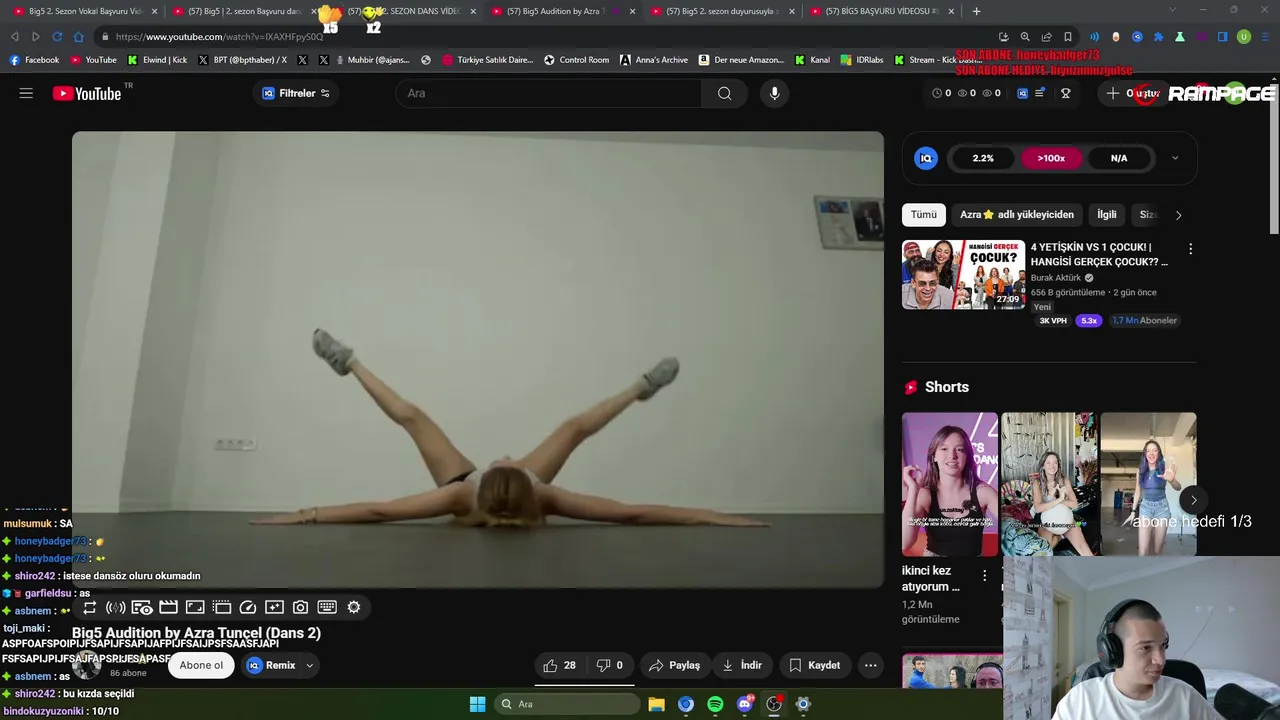Click the volume booster icon under the video
1280x720 pixels.
coord(116,607)
